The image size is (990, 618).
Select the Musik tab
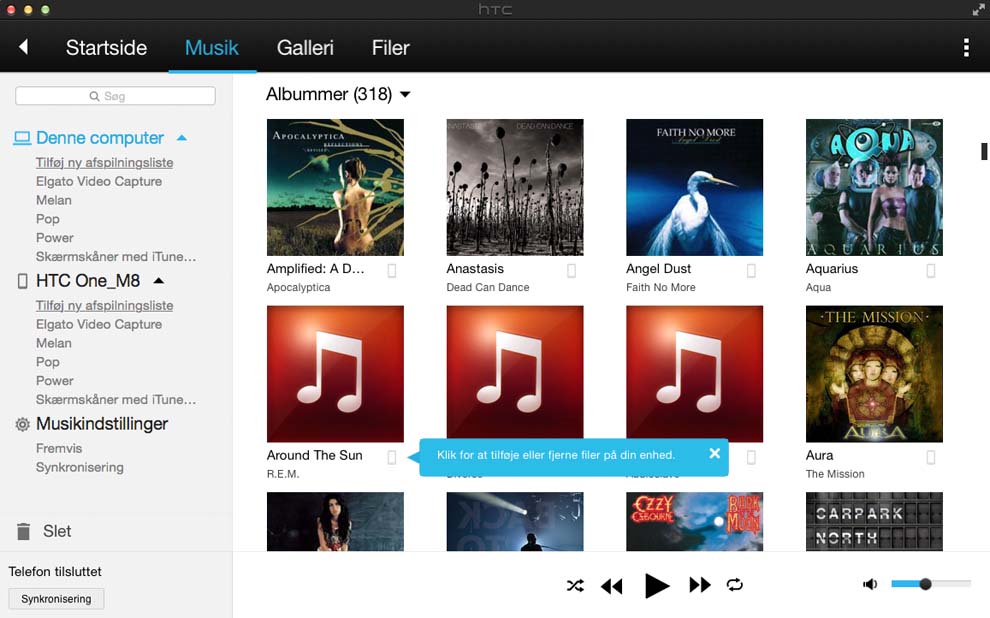coord(212,47)
